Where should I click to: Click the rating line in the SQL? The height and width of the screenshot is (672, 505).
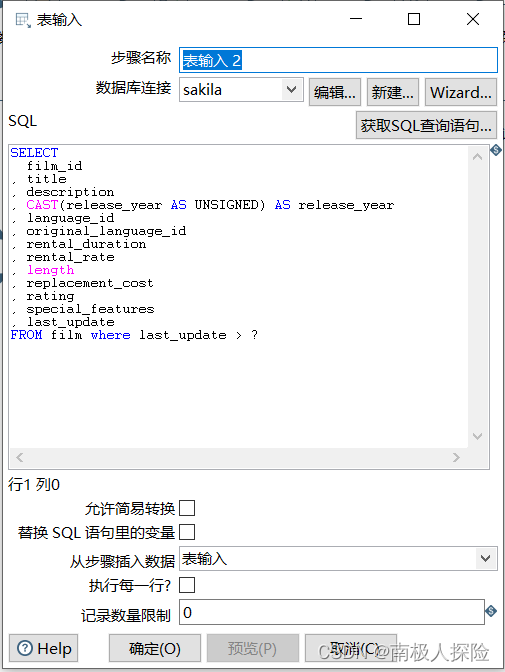[50, 296]
